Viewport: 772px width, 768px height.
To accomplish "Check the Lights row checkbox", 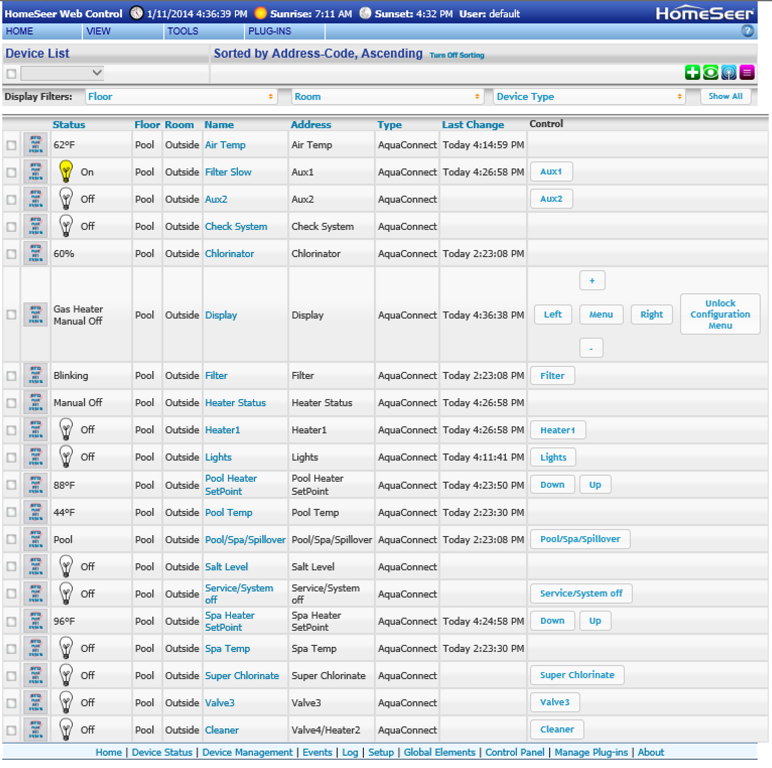I will [11, 457].
